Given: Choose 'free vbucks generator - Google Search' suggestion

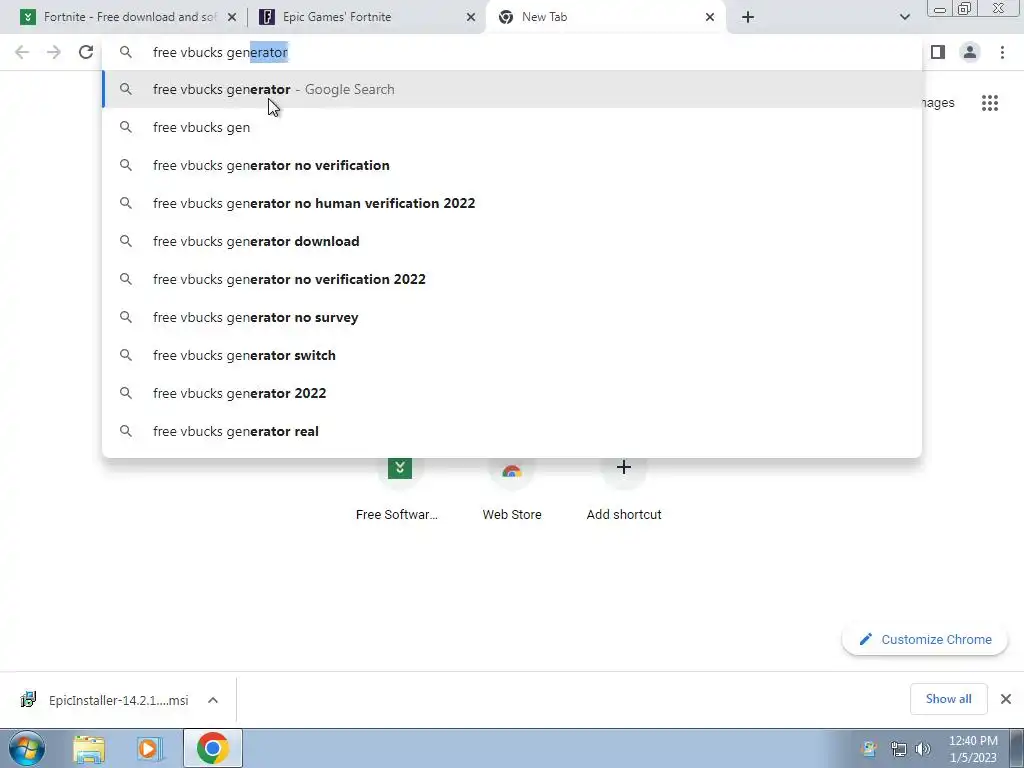Looking at the screenshot, I should coord(512,89).
